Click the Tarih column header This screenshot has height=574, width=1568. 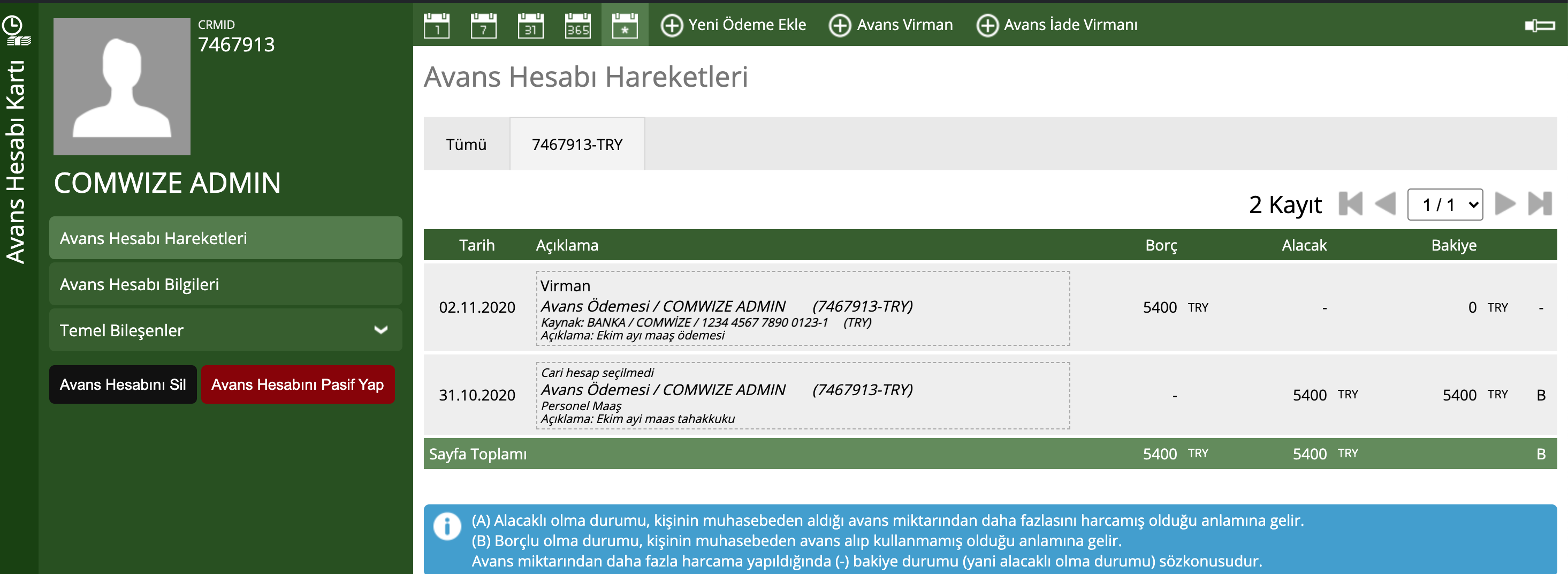tap(477, 246)
